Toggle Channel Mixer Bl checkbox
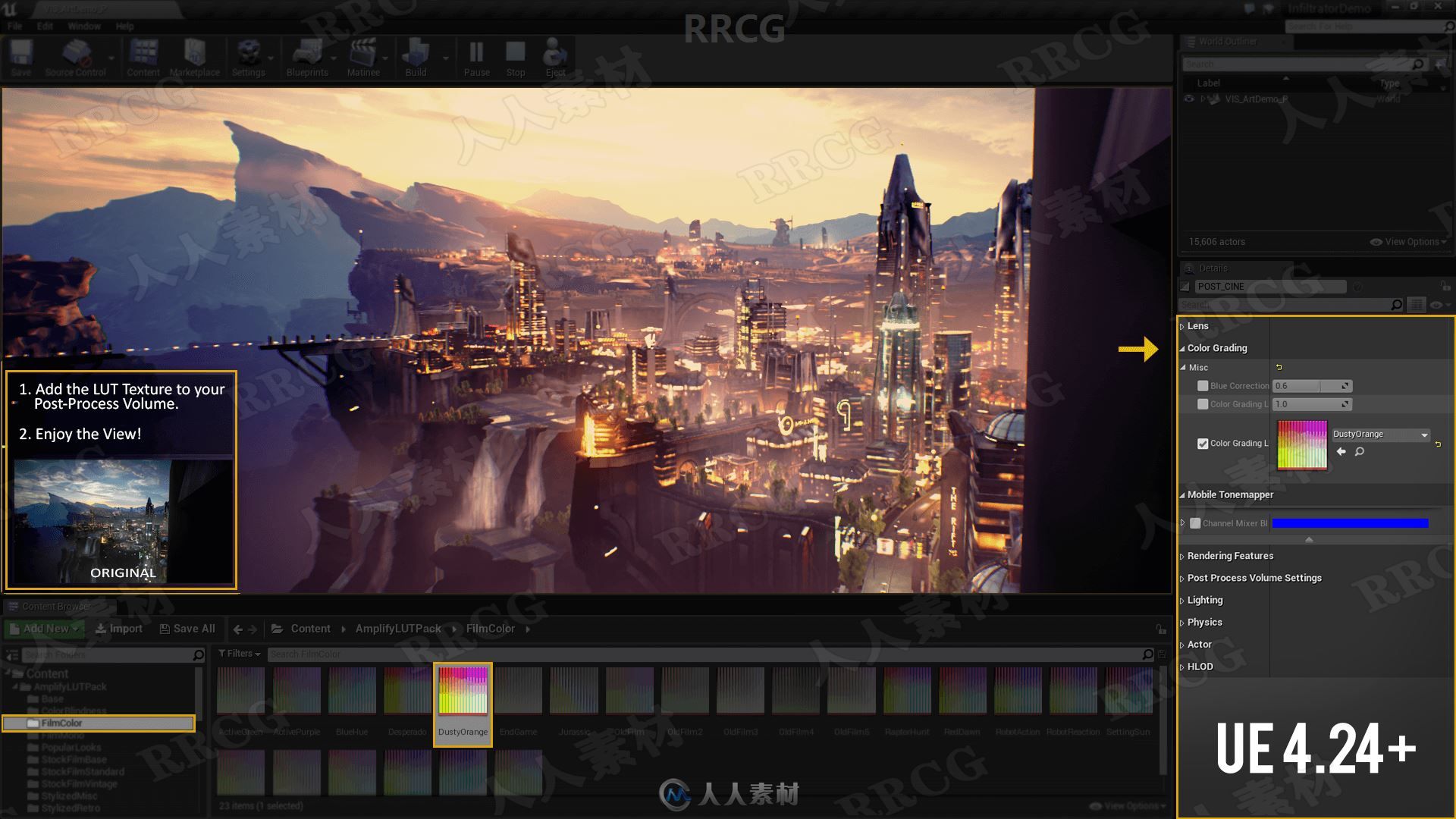 [1196, 522]
